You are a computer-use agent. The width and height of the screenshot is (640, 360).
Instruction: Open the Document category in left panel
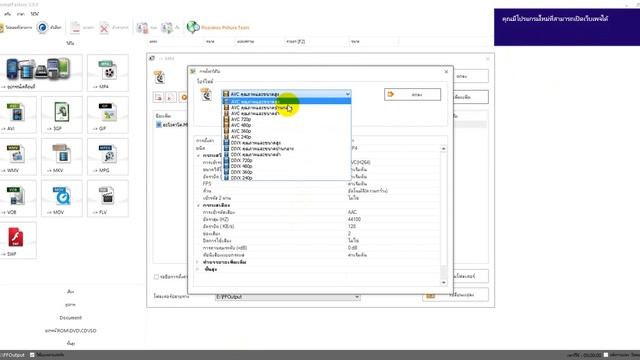click(70, 318)
